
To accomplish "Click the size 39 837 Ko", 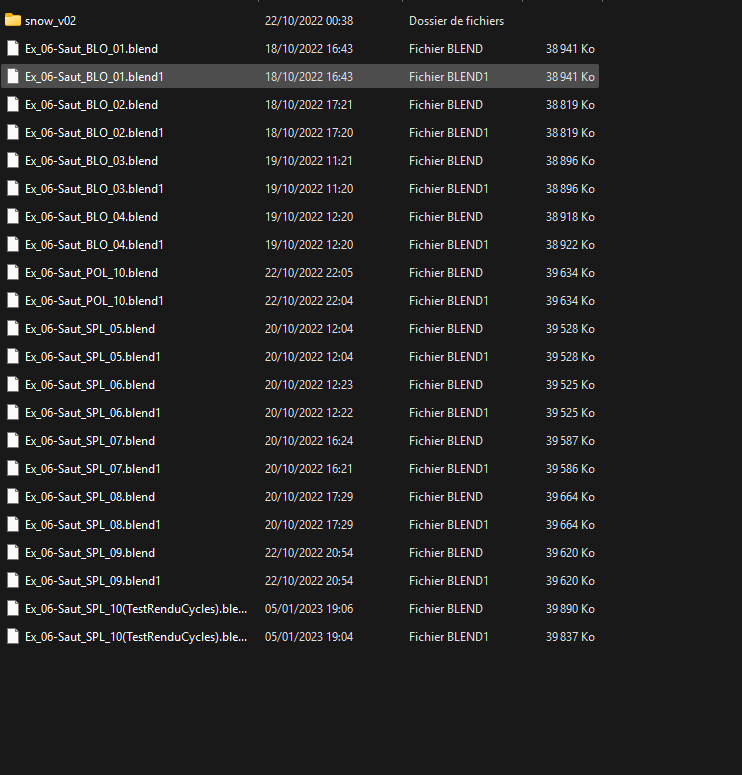I will click(570, 637).
